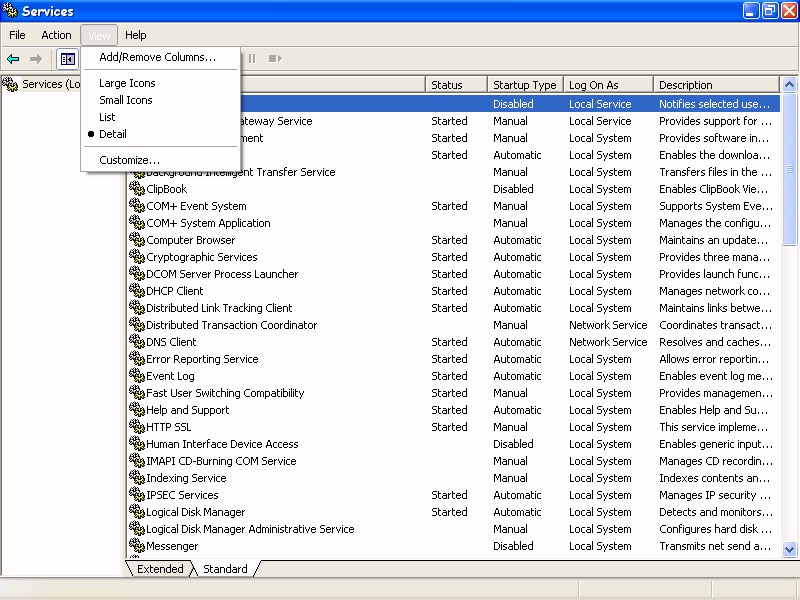Sort by the Log On As column header
This screenshot has width=800, height=600.
[x=608, y=85]
